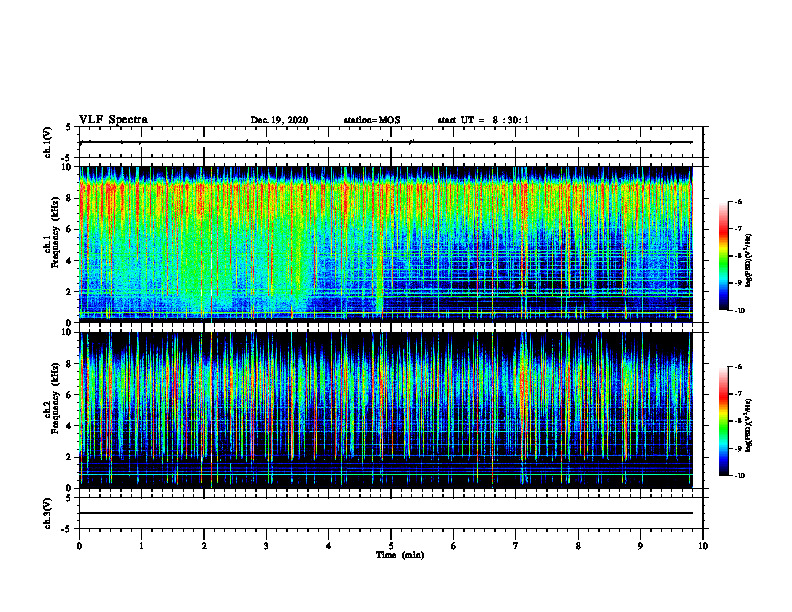Click the '-10' tick on ch.1 colorbar
Image resolution: width=792 pixels, height=612 pixels.
(x=740, y=311)
